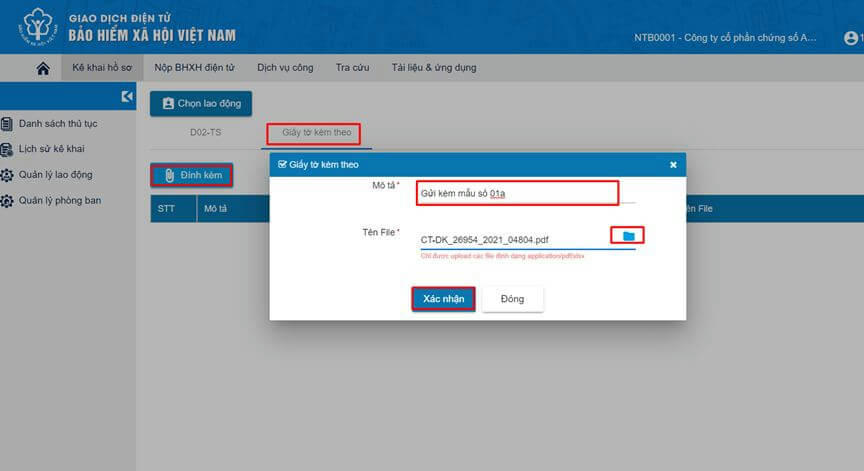Select the Giấy tờ kèm theo tab
This screenshot has height=471, width=864.
coord(313,133)
